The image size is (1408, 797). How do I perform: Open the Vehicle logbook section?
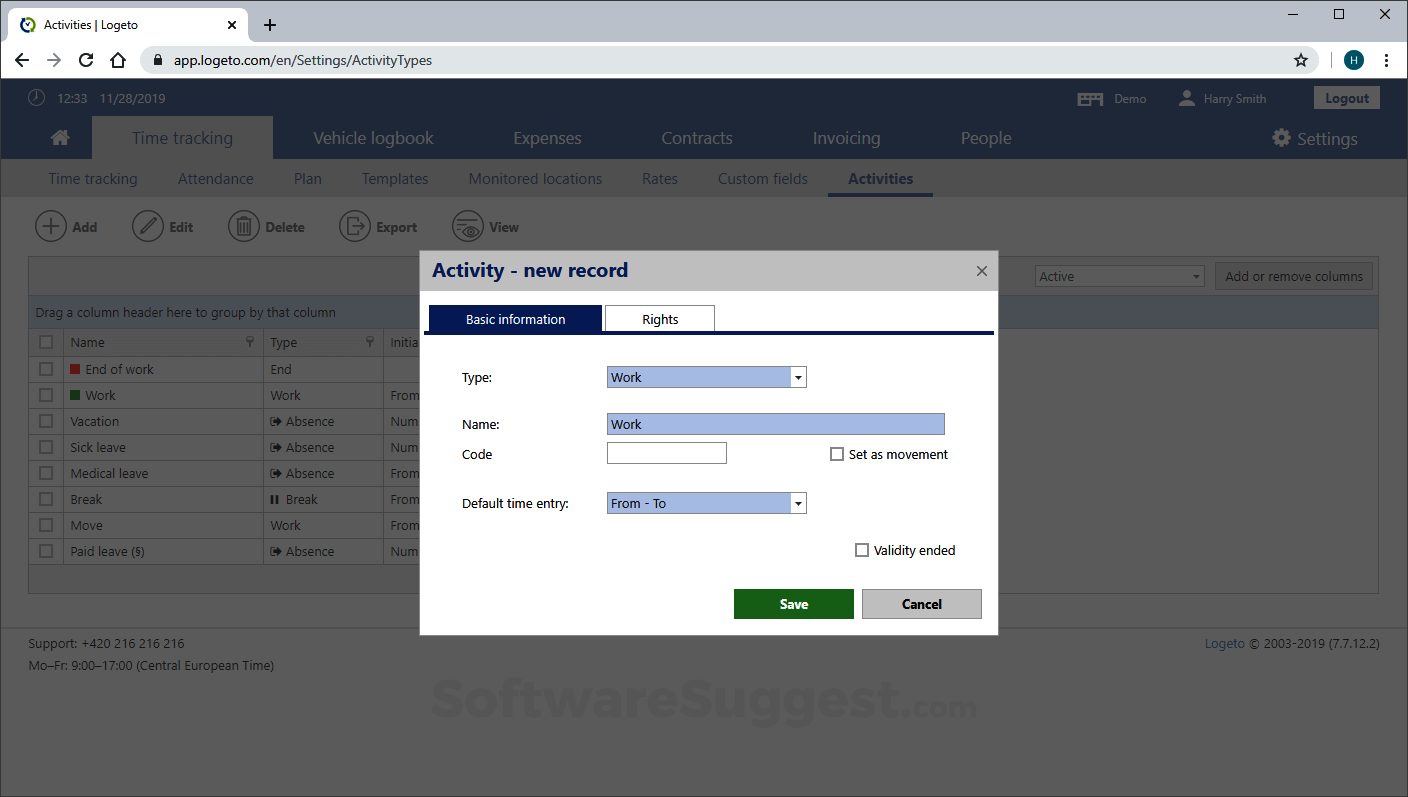click(x=373, y=137)
